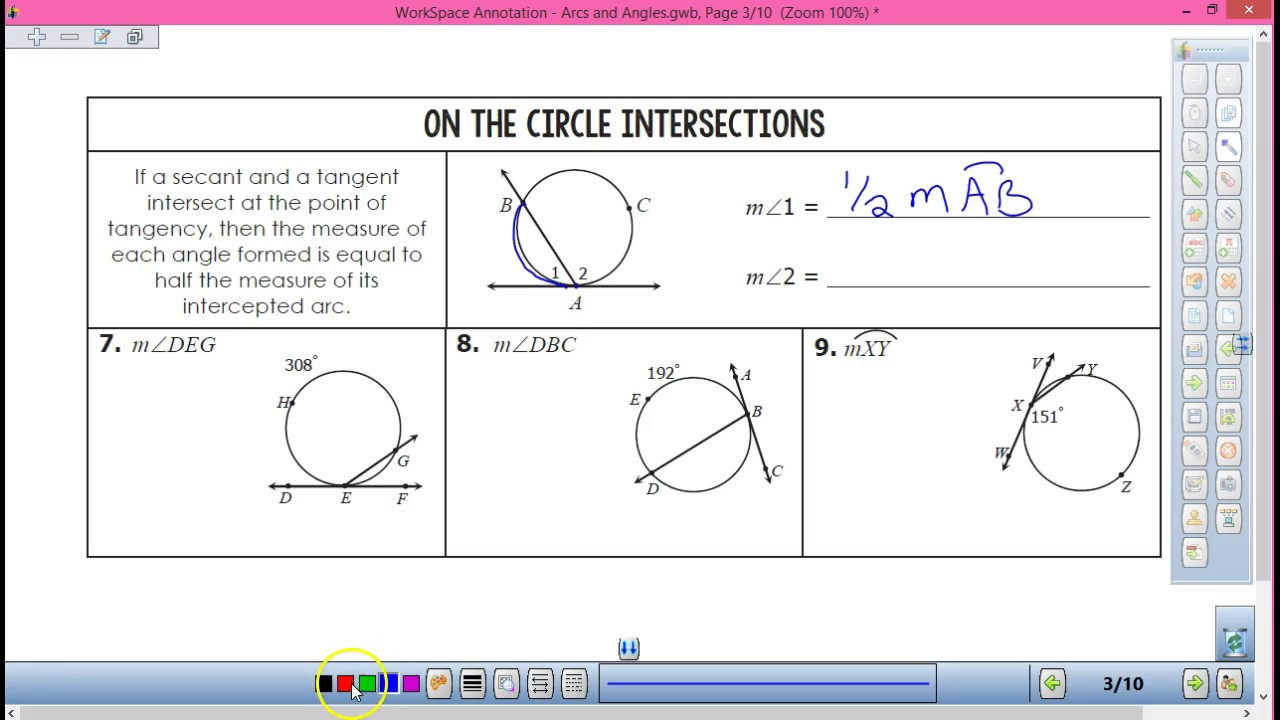The width and height of the screenshot is (1280, 720).
Task: Click the 'ON THE CIRCLE INTERSECTIONS' heading
Action: (624, 125)
